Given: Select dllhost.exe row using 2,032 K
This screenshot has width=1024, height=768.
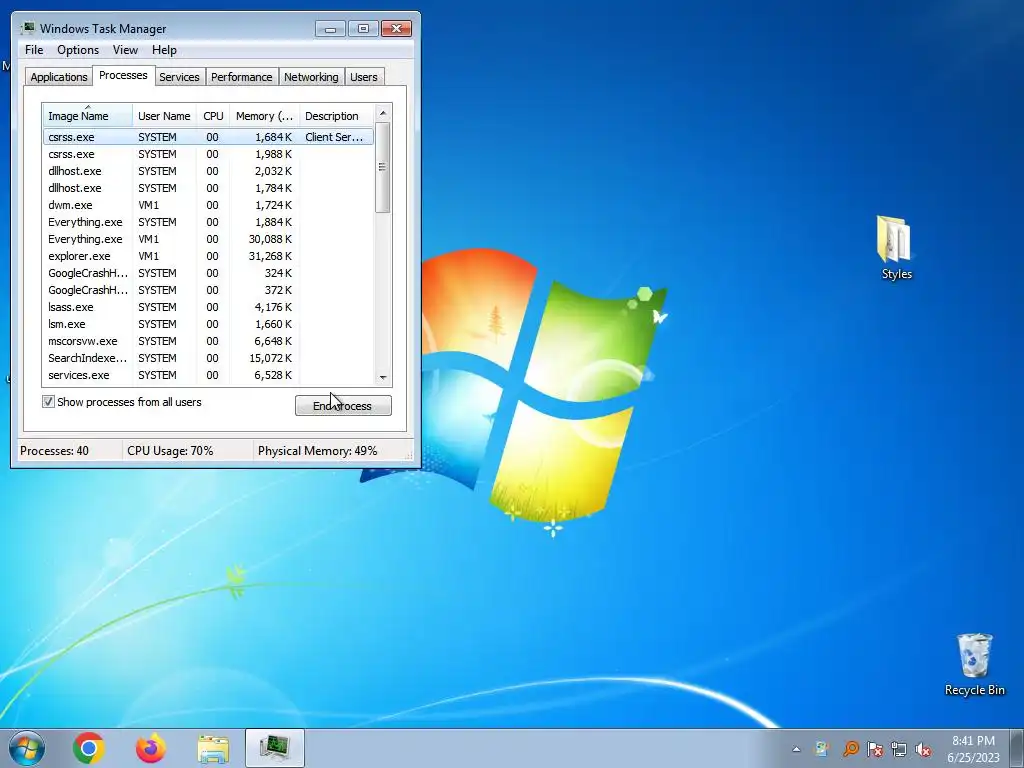Looking at the screenshot, I should tap(208, 171).
